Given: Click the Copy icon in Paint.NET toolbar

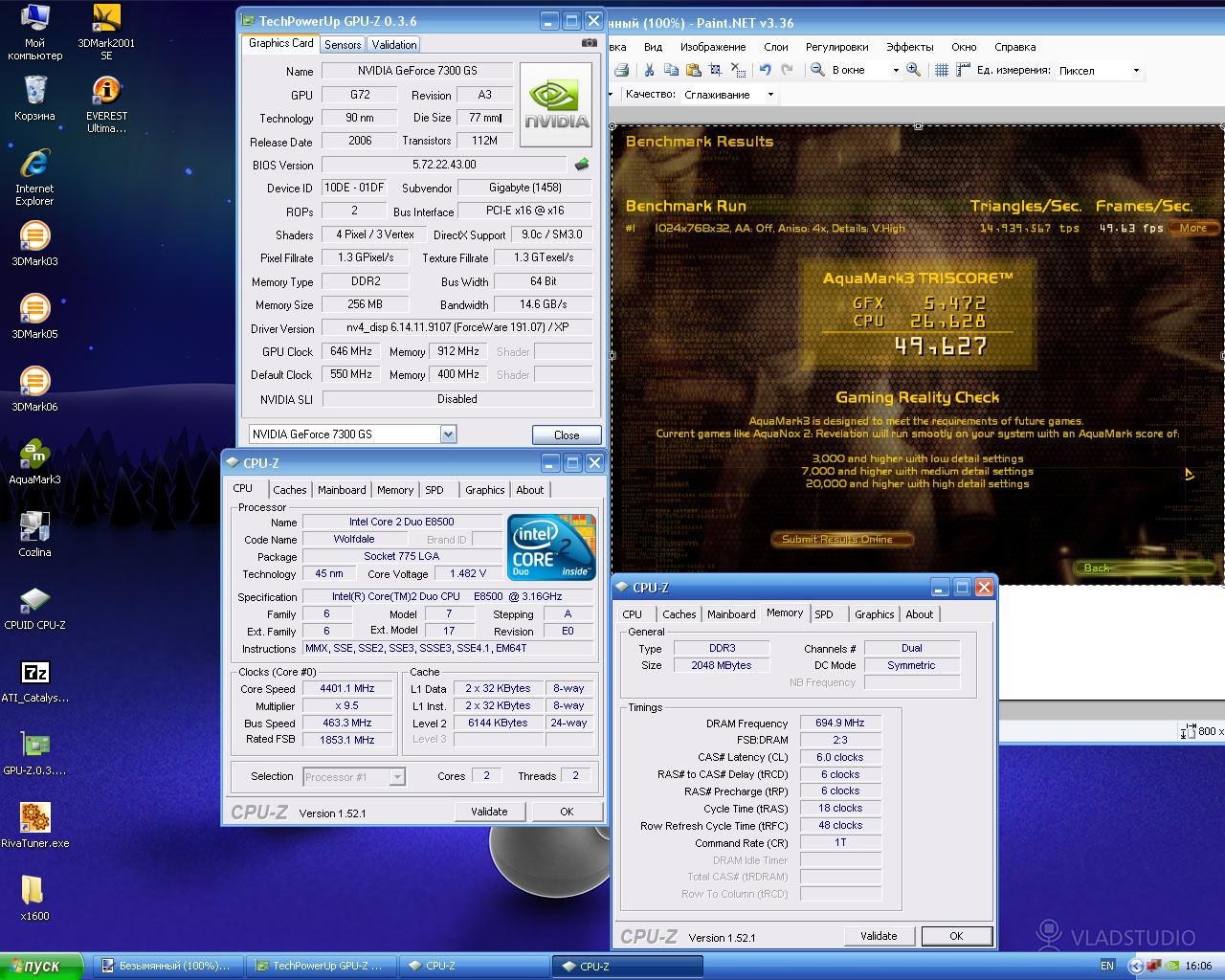Looking at the screenshot, I should [x=671, y=70].
